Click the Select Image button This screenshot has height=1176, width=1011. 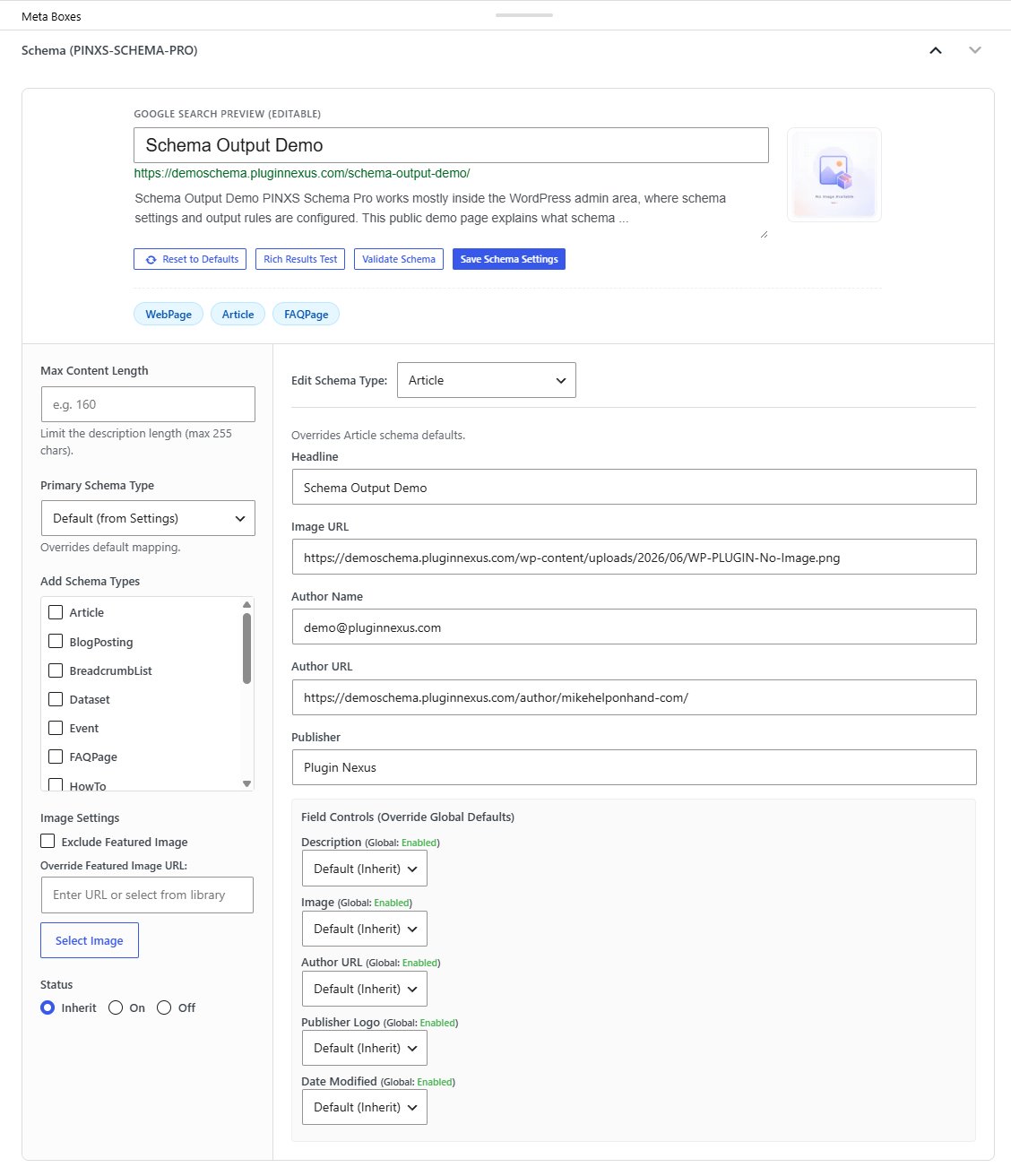point(90,940)
